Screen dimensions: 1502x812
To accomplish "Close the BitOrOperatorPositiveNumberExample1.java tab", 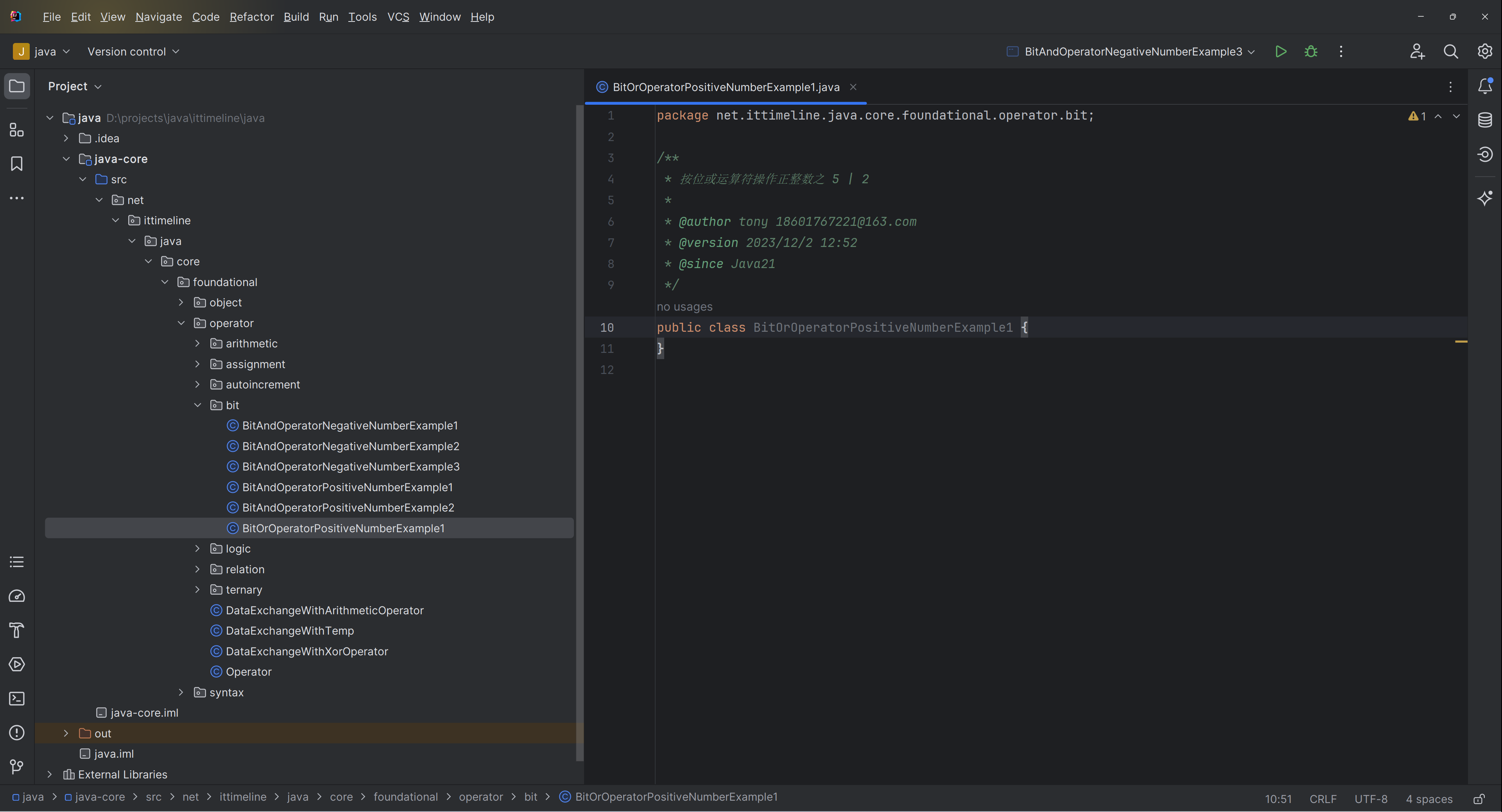I will pos(853,87).
